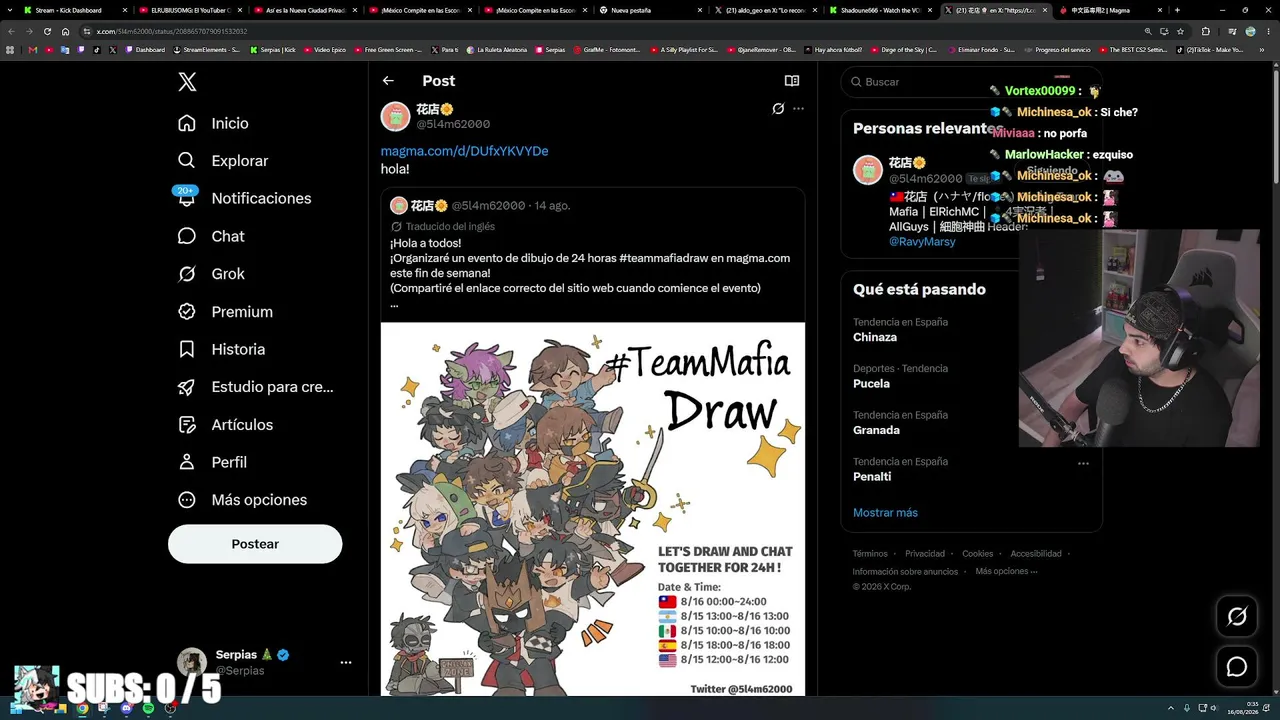Viewport: 1280px width, 720px height.
Task: Switch to the ELRUBIUSOMG YouTube tab
Action: click(x=191, y=10)
